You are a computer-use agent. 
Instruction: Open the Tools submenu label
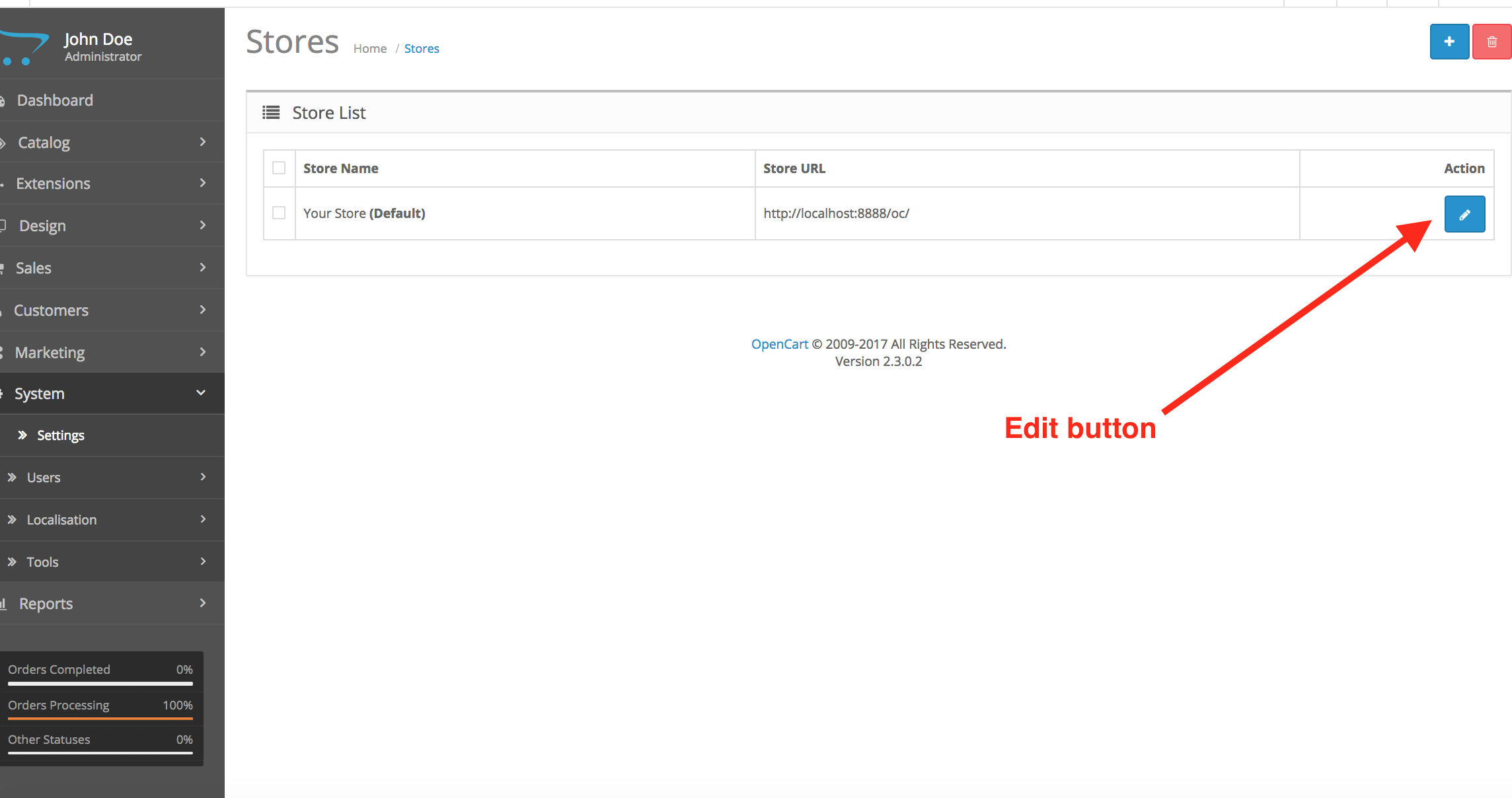pos(42,562)
